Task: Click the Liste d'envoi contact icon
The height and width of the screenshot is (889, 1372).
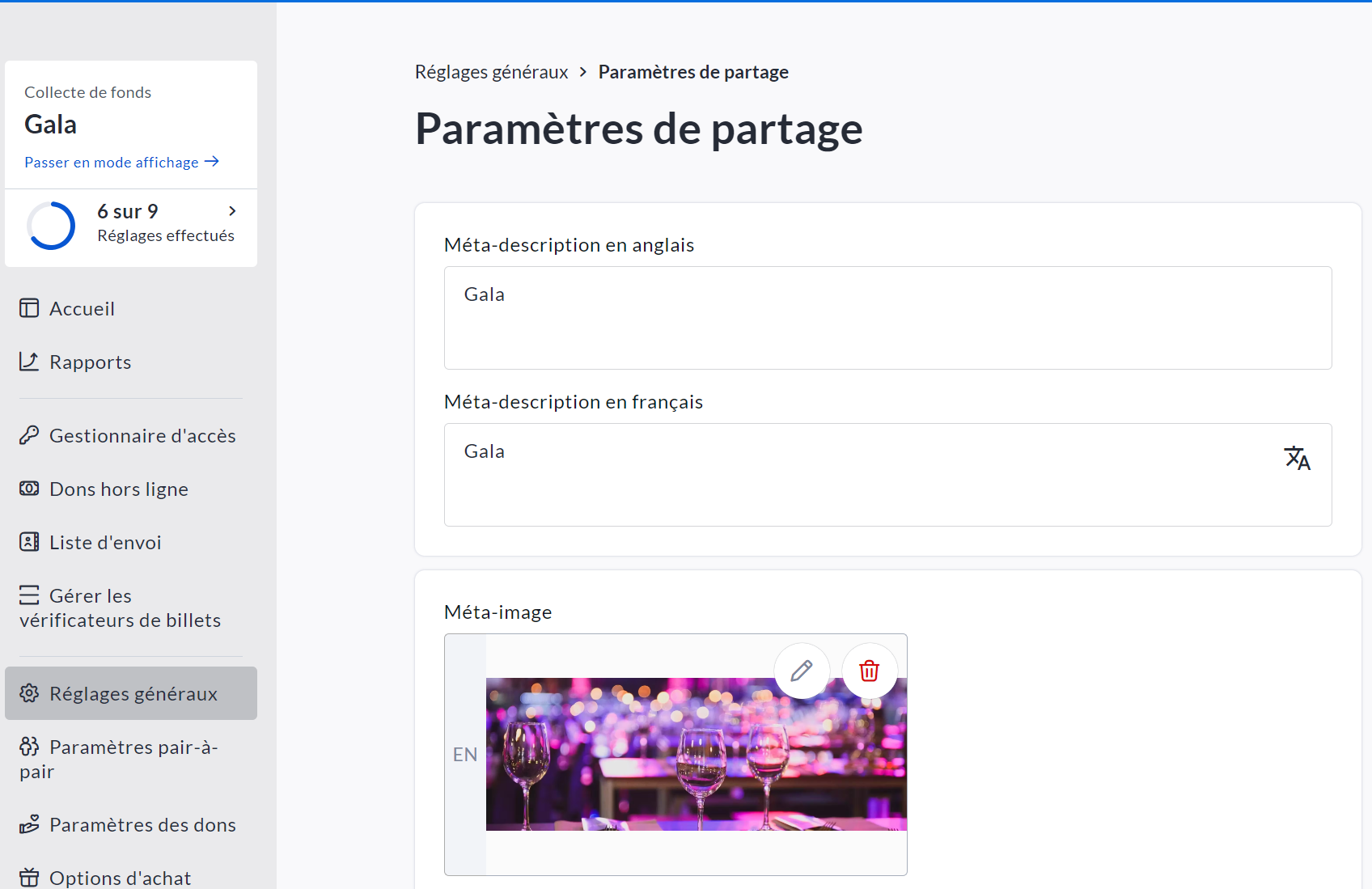Action: pyautogui.click(x=29, y=542)
